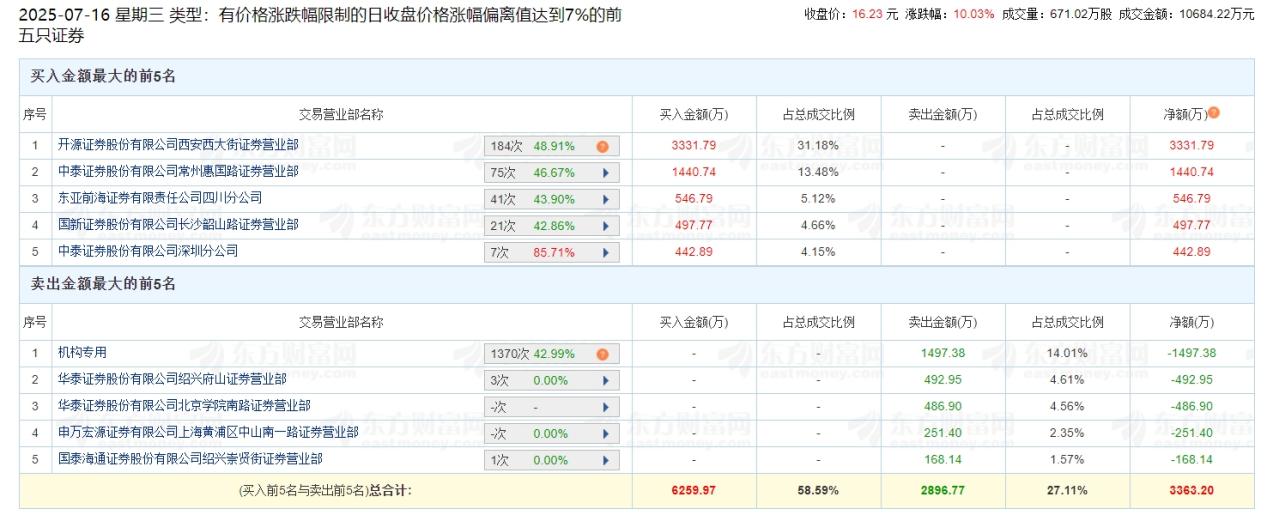The height and width of the screenshot is (515, 1267).
Task: Click the orange icon in 开源证券 row badge
Action: point(602,146)
